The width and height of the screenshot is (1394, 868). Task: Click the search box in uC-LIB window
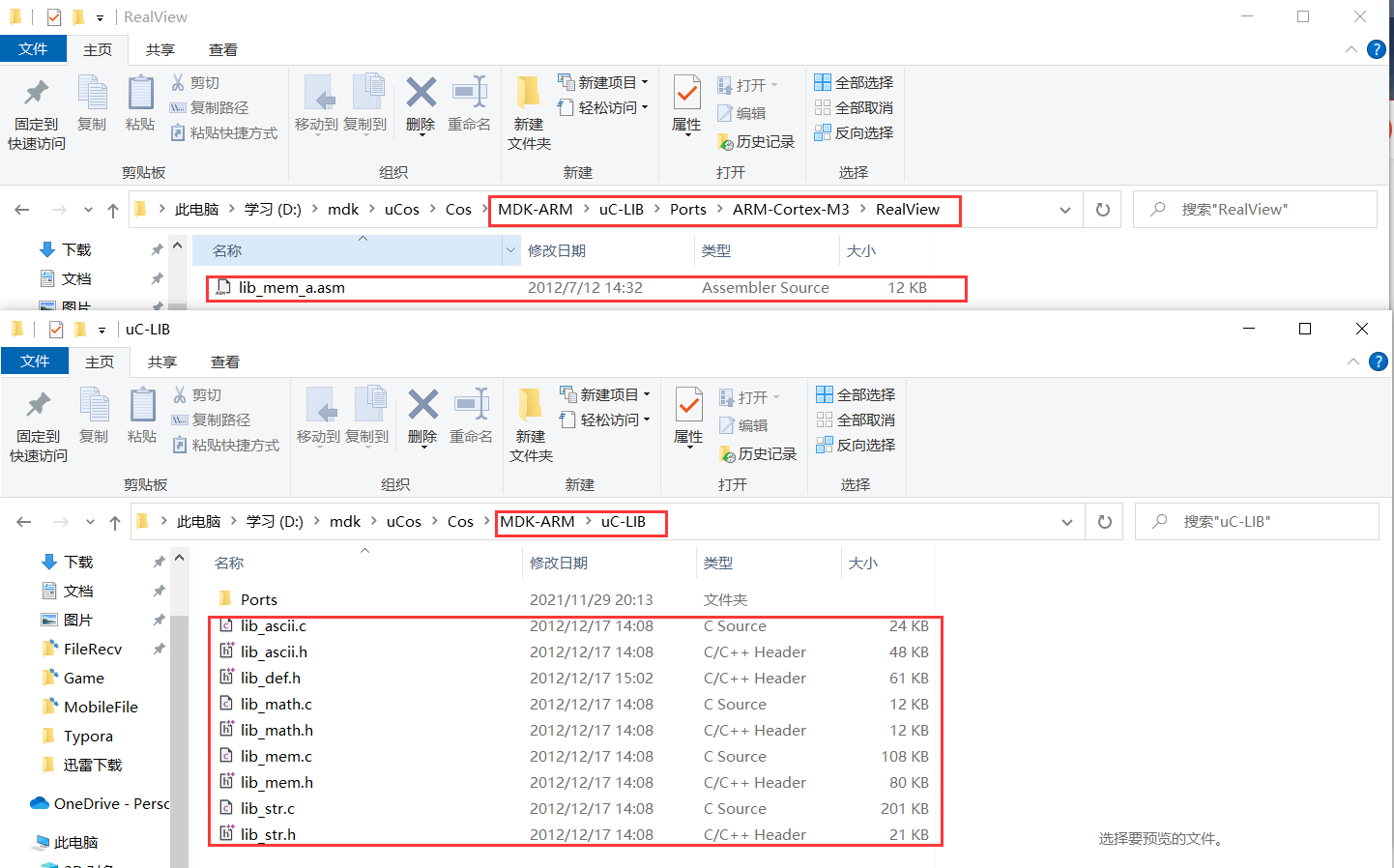tap(1257, 521)
